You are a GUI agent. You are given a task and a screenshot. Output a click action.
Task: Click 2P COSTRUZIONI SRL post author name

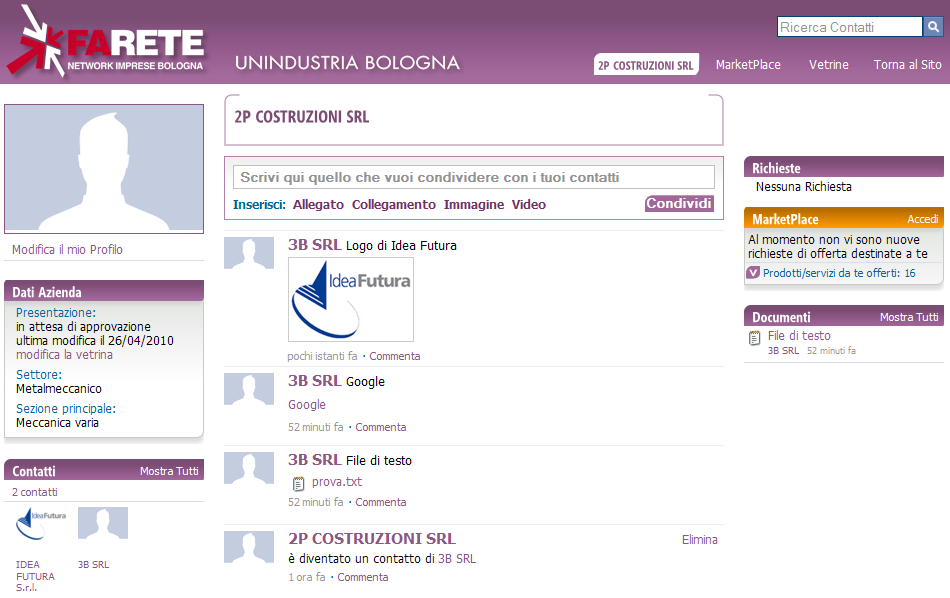pyautogui.click(x=372, y=539)
